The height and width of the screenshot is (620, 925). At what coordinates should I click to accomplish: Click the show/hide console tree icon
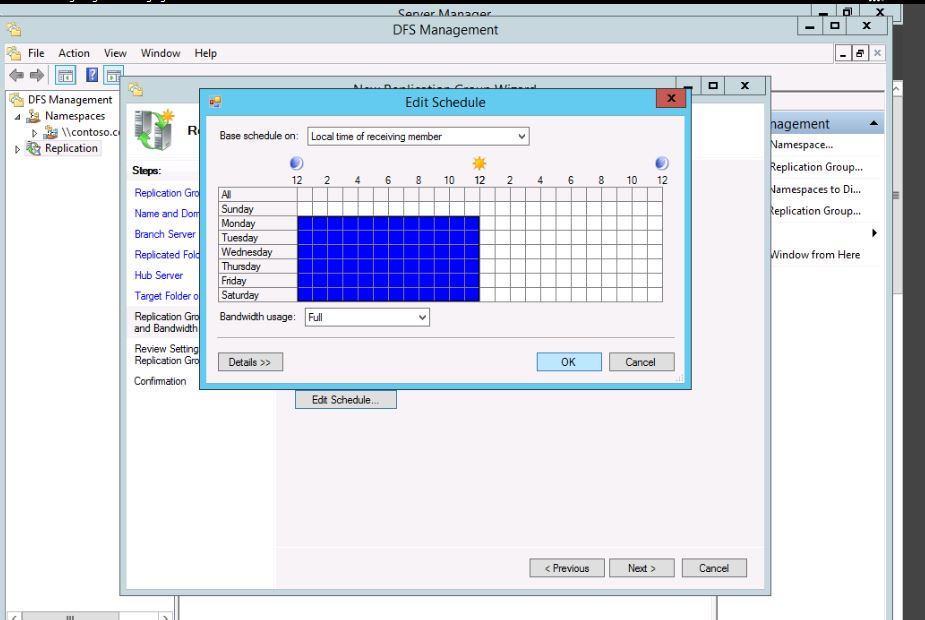(x=65, y=75)
